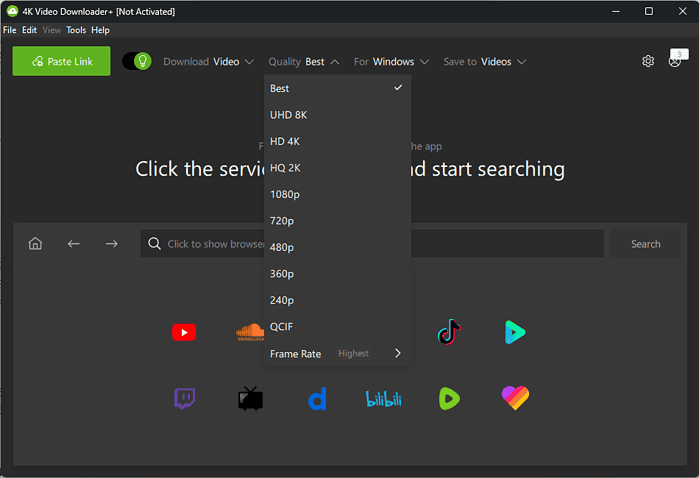The image size is (699, 478).
Task: Expand Save to Videos dropdown
Action: (x=485, y=62)
